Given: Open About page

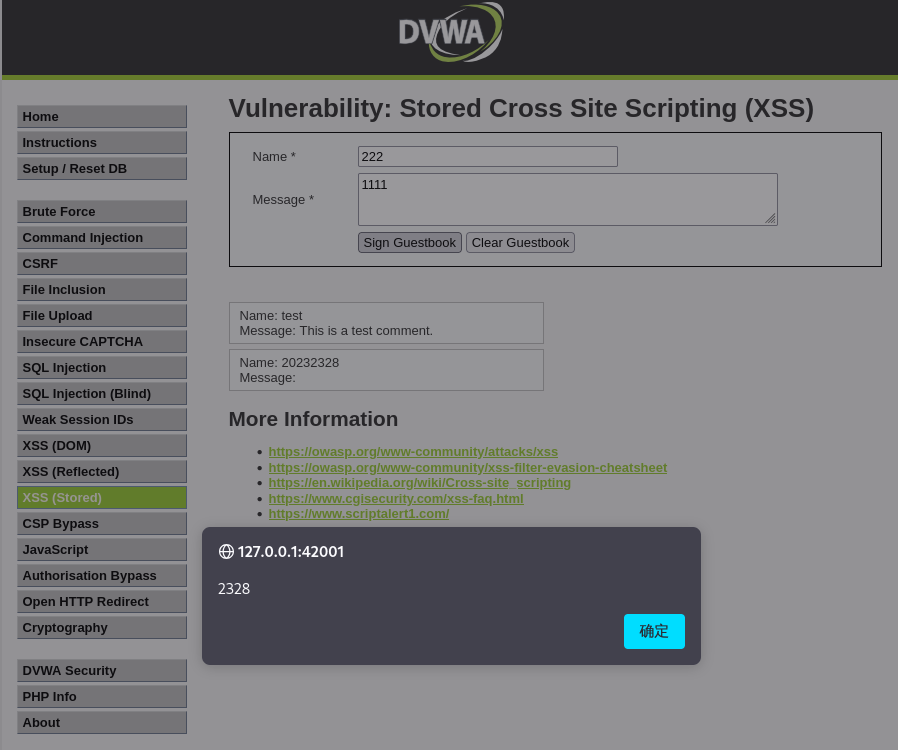Looking at the screenshot, I should [x=102, y=723].
